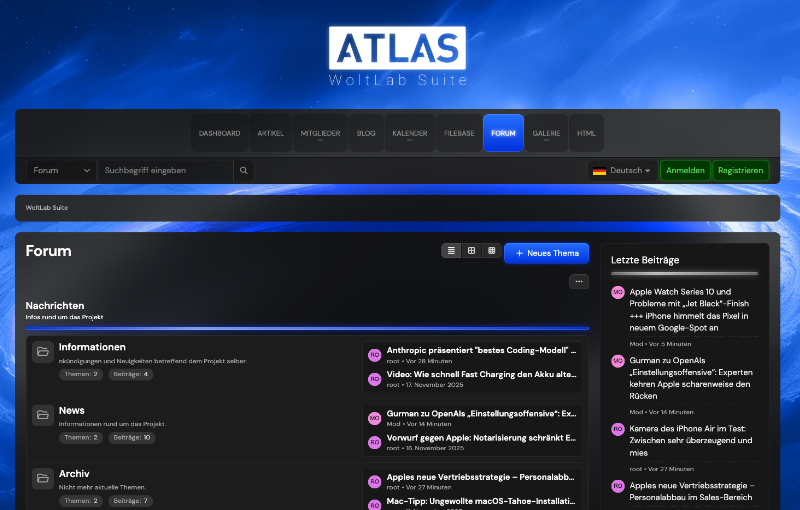
Task: Switch to the dense grid view
Action: click(x=490, y=251)
